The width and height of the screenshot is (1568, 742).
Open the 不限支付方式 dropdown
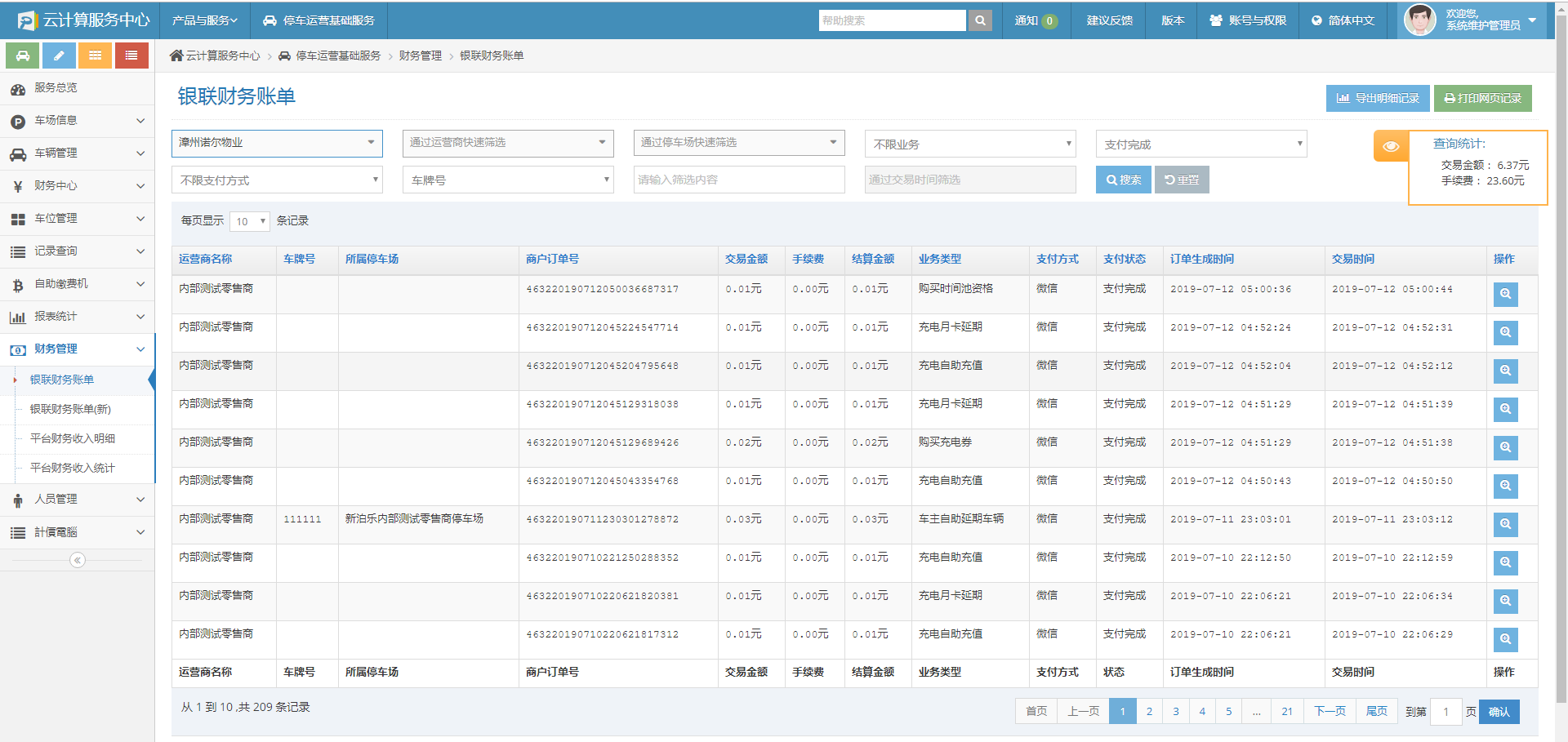[276, 180]
